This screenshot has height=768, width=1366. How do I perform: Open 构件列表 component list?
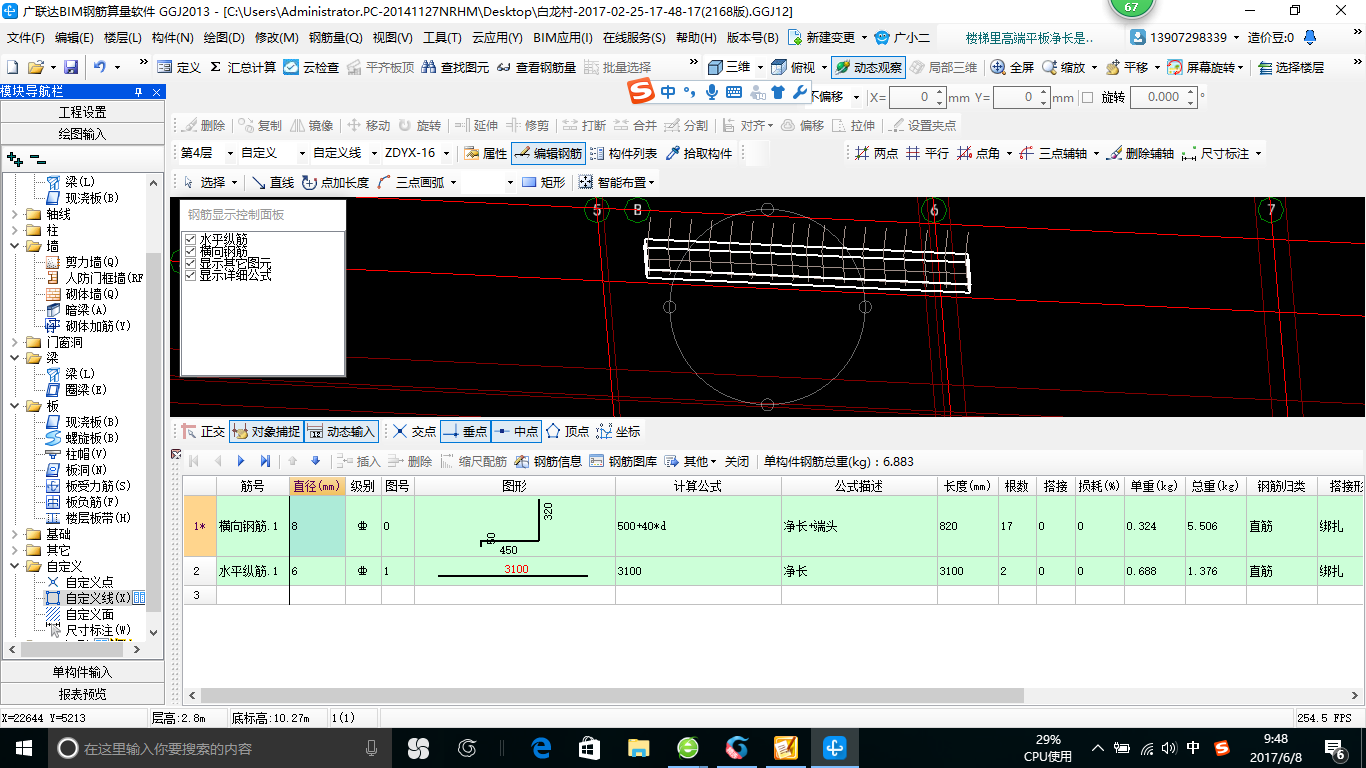click(624, 153)
